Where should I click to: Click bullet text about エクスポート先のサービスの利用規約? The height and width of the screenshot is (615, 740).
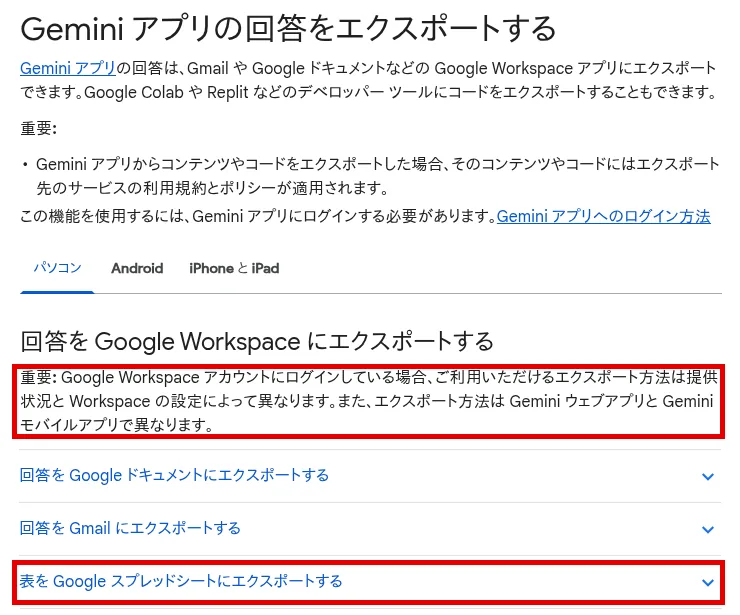378,176
